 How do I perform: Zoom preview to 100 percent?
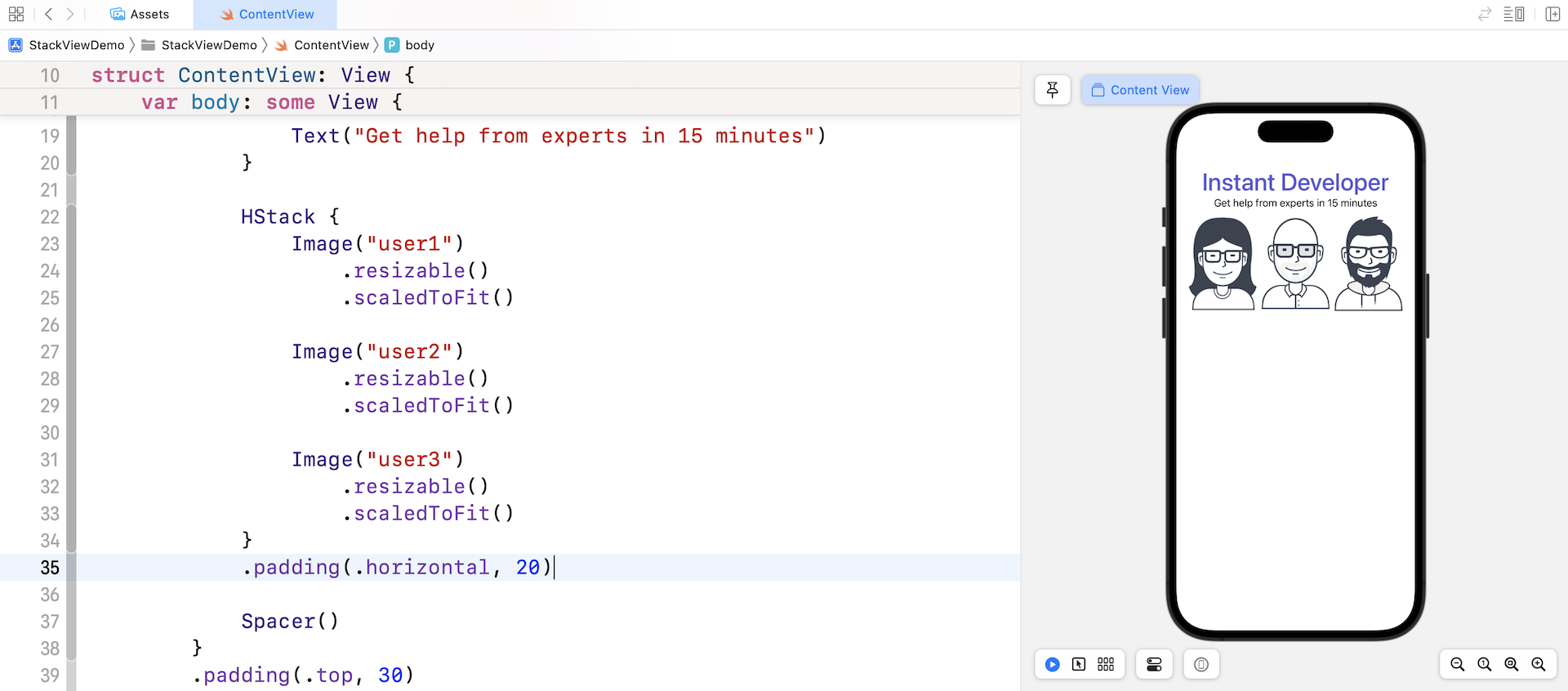[x=1485, y=664]
